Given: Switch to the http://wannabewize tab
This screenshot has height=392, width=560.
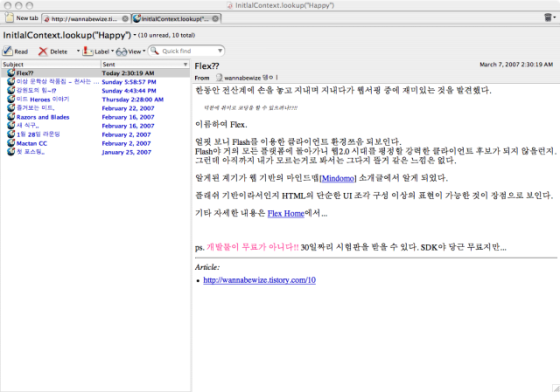Looking at the screenshot, I should coord(86,19).
